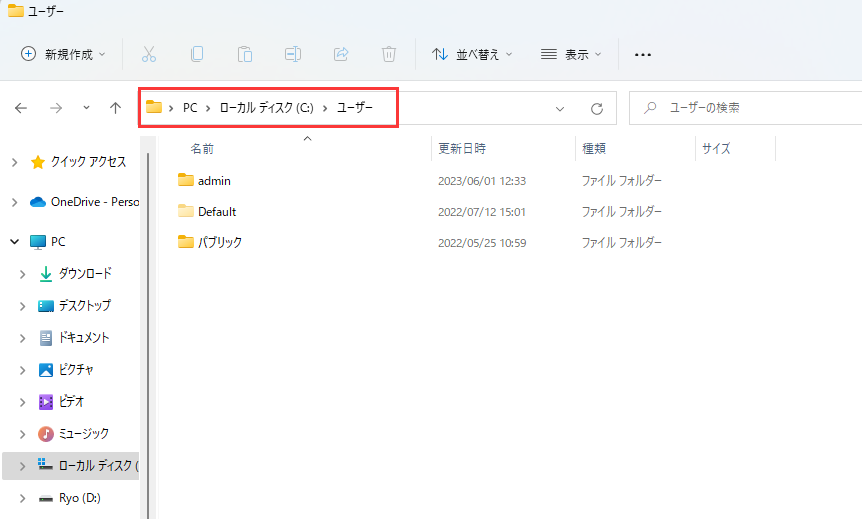The height and width of the screenshot is (519, 862).
Task: Click パブリック date 2022/05/25 10:59
Action: (x=482, y=242)
